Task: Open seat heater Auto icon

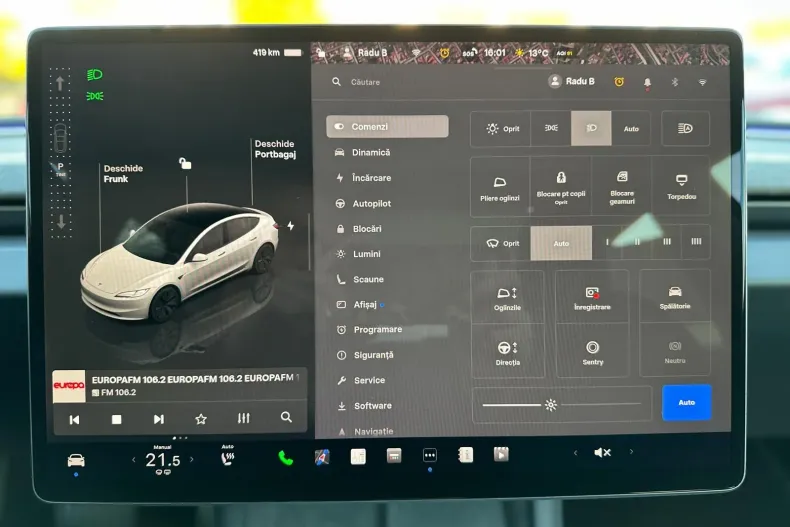Action: [228, 456]
